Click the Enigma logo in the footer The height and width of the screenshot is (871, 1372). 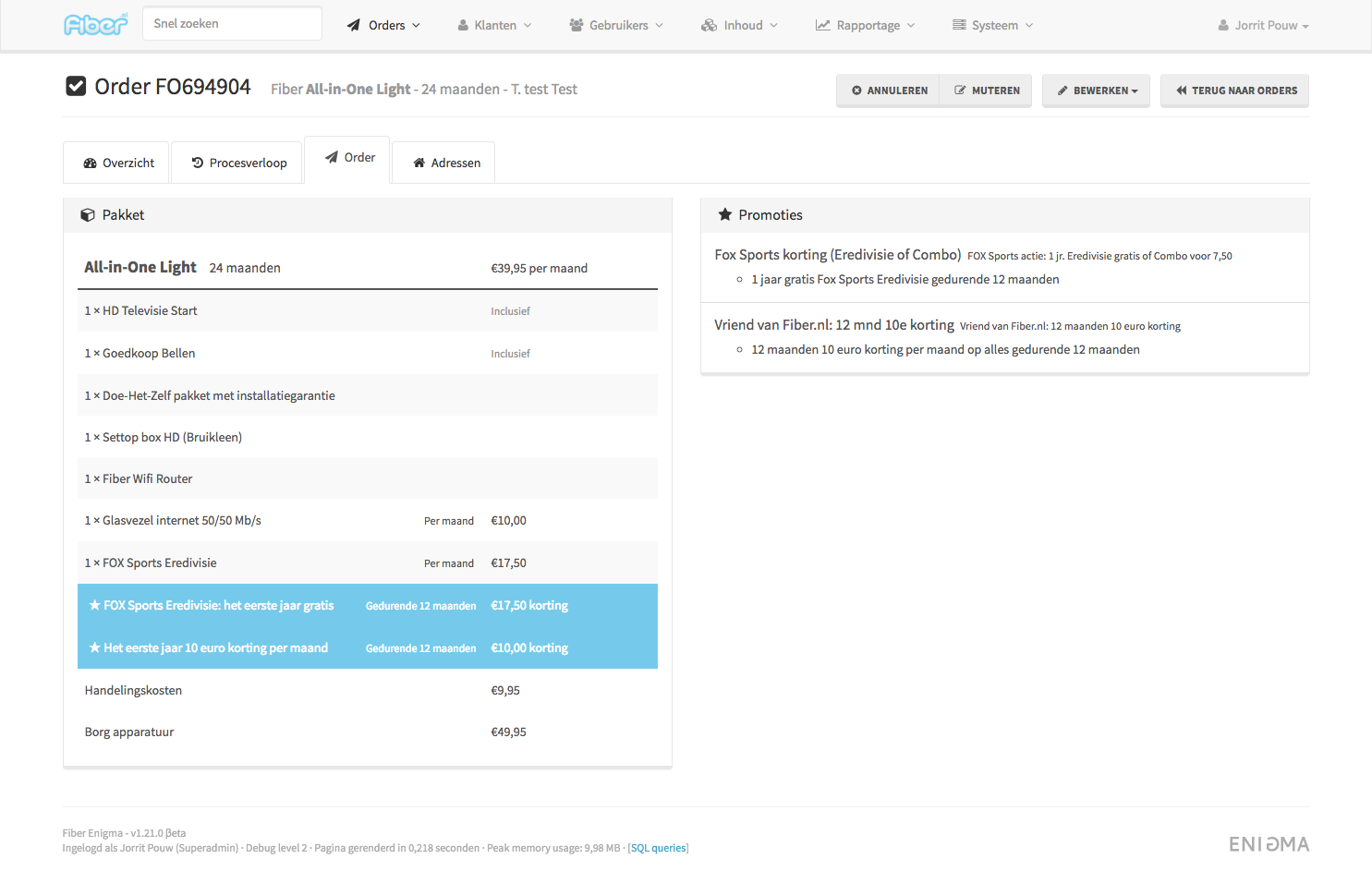click(x=1269, y=844)
